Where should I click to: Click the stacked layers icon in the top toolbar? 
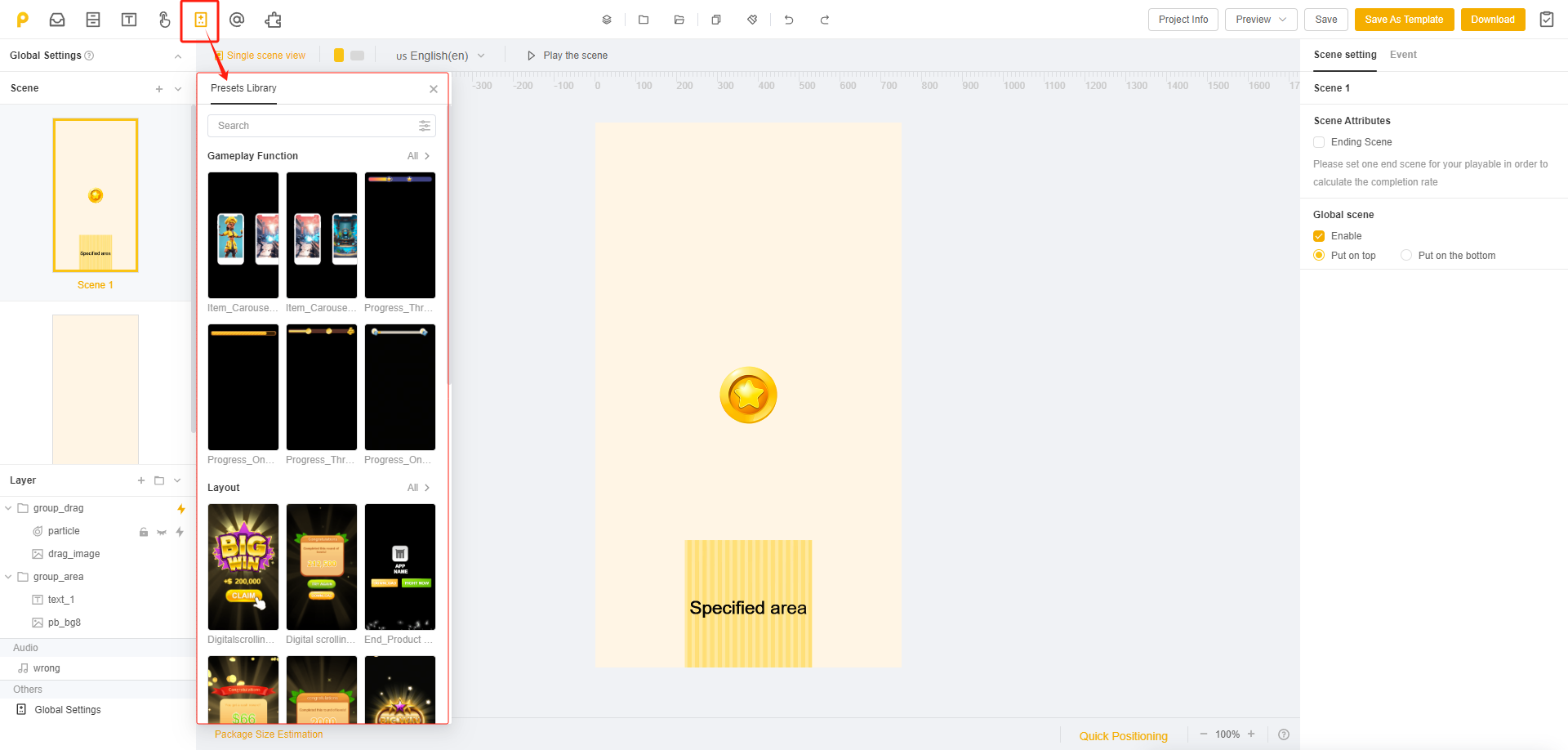tap(607, 20)
